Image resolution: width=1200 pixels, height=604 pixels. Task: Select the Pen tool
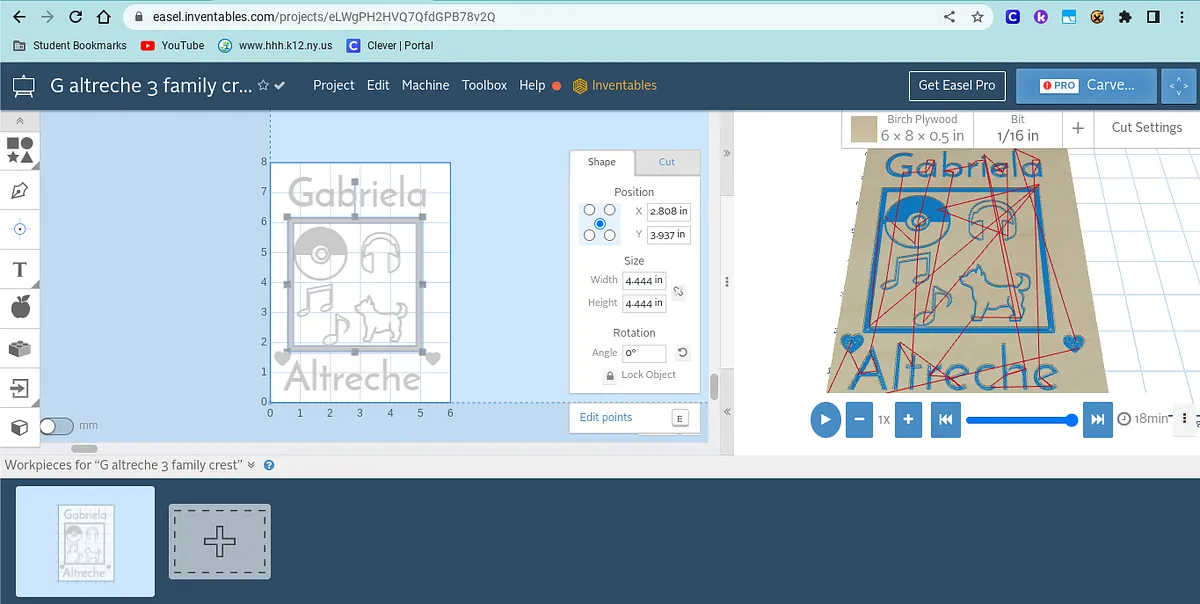pos(20,190)
